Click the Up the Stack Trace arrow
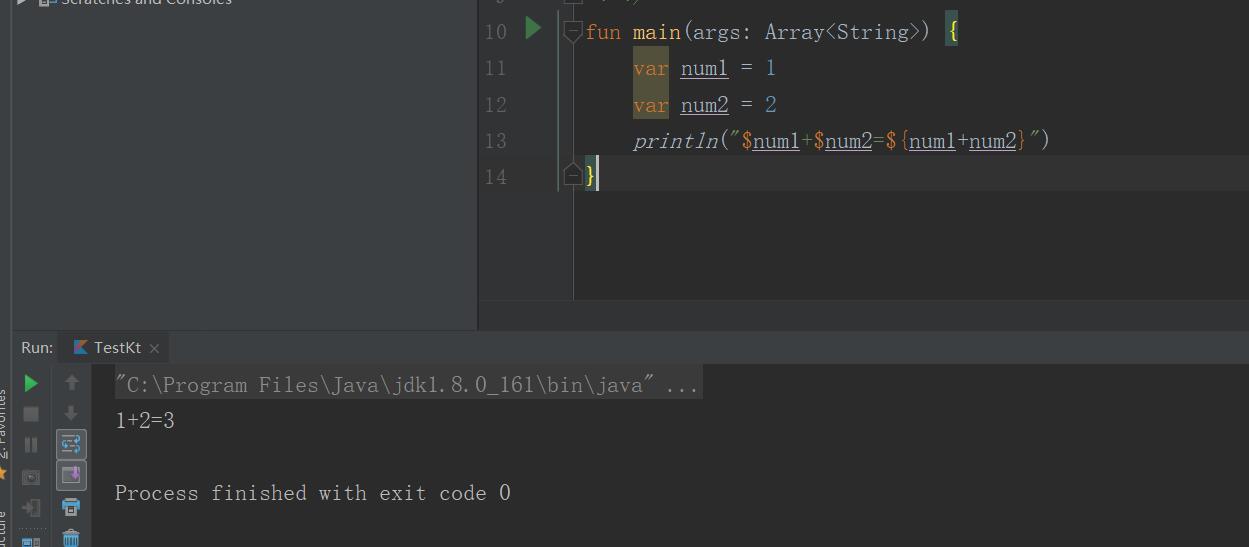 pyautogui.click(x=71, y=382)
